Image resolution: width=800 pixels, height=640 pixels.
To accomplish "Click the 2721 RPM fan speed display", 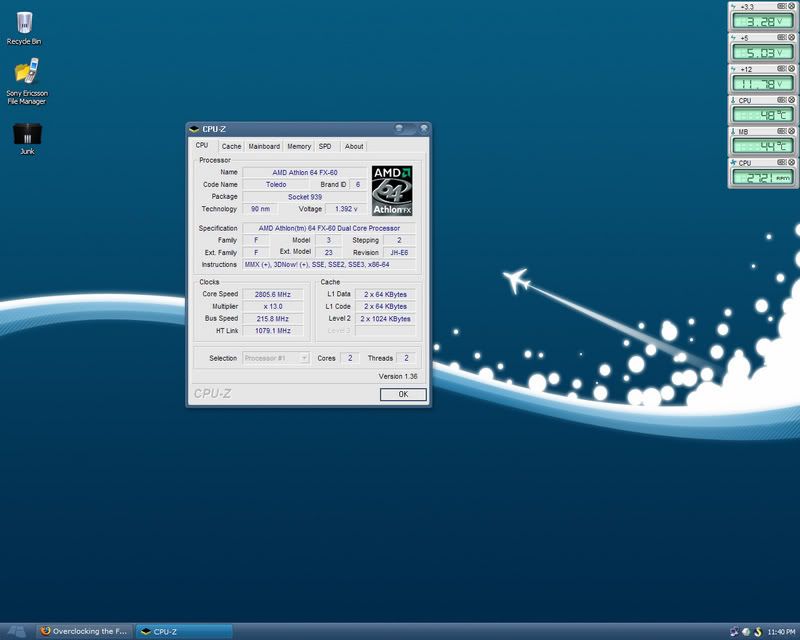I will tap(763, 178).
